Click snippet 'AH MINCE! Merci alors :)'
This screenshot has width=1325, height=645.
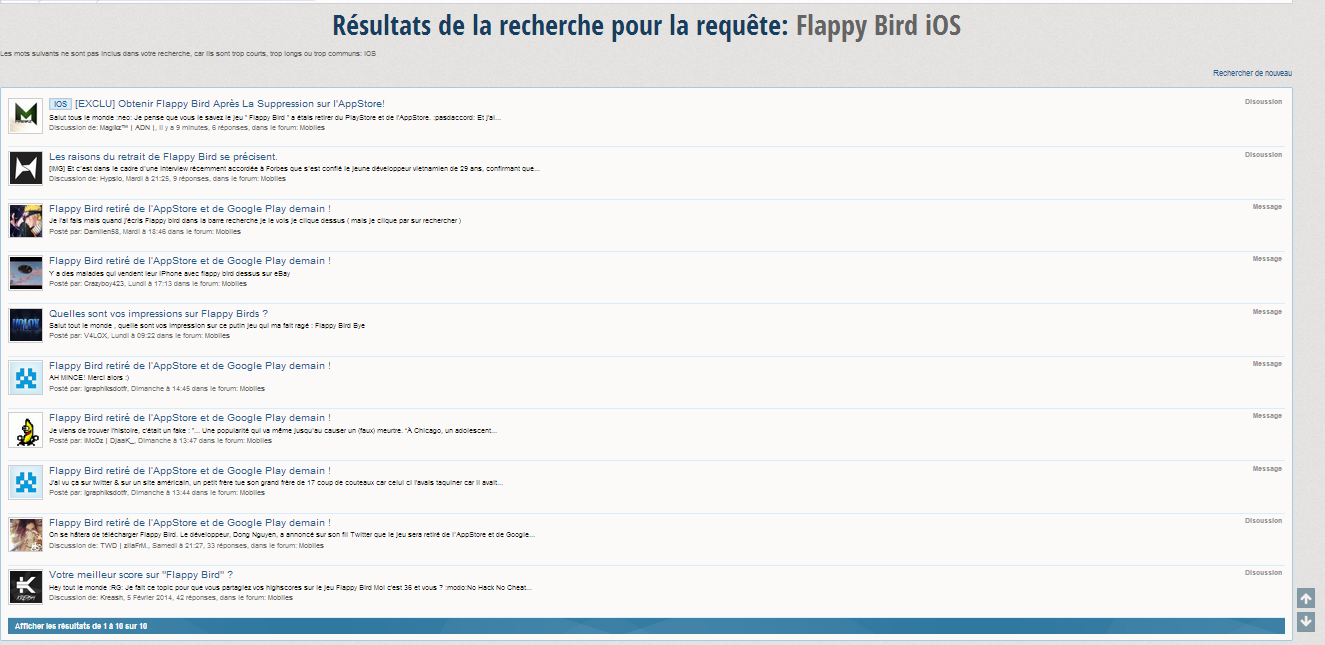click(89, 377)
